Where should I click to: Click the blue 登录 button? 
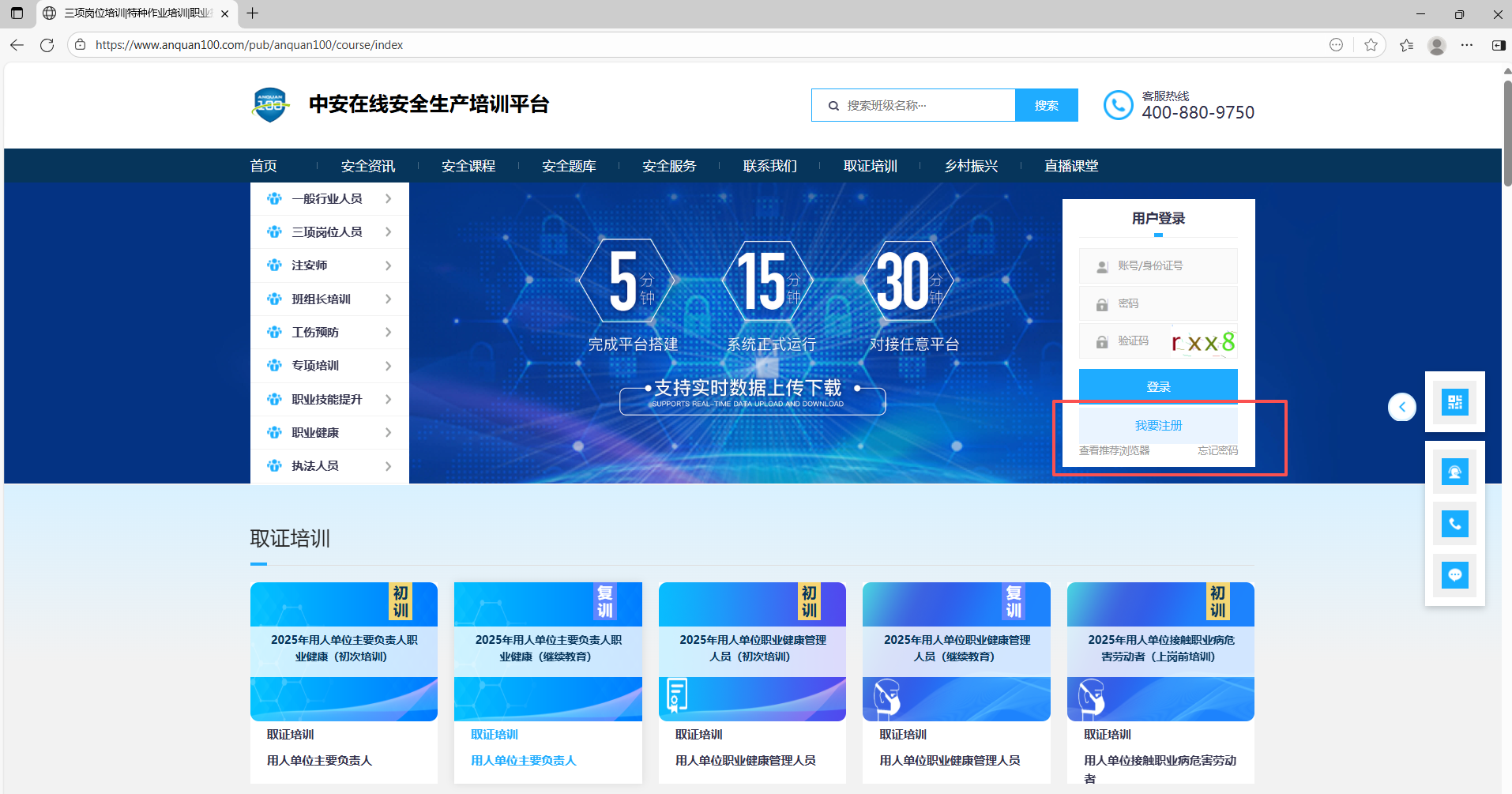pyautogui.click(x=1157, y=386)
